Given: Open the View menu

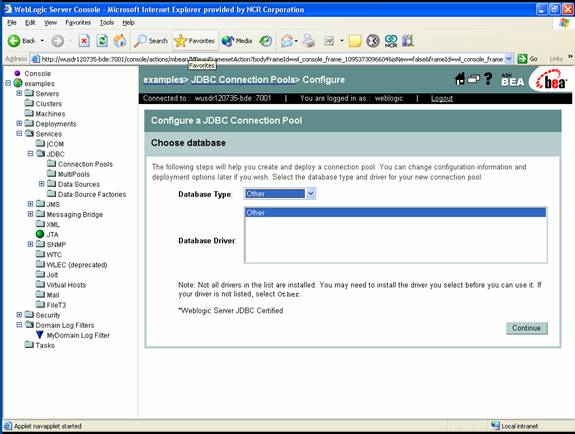Looking at the screenshot, I should click(50, 23).
